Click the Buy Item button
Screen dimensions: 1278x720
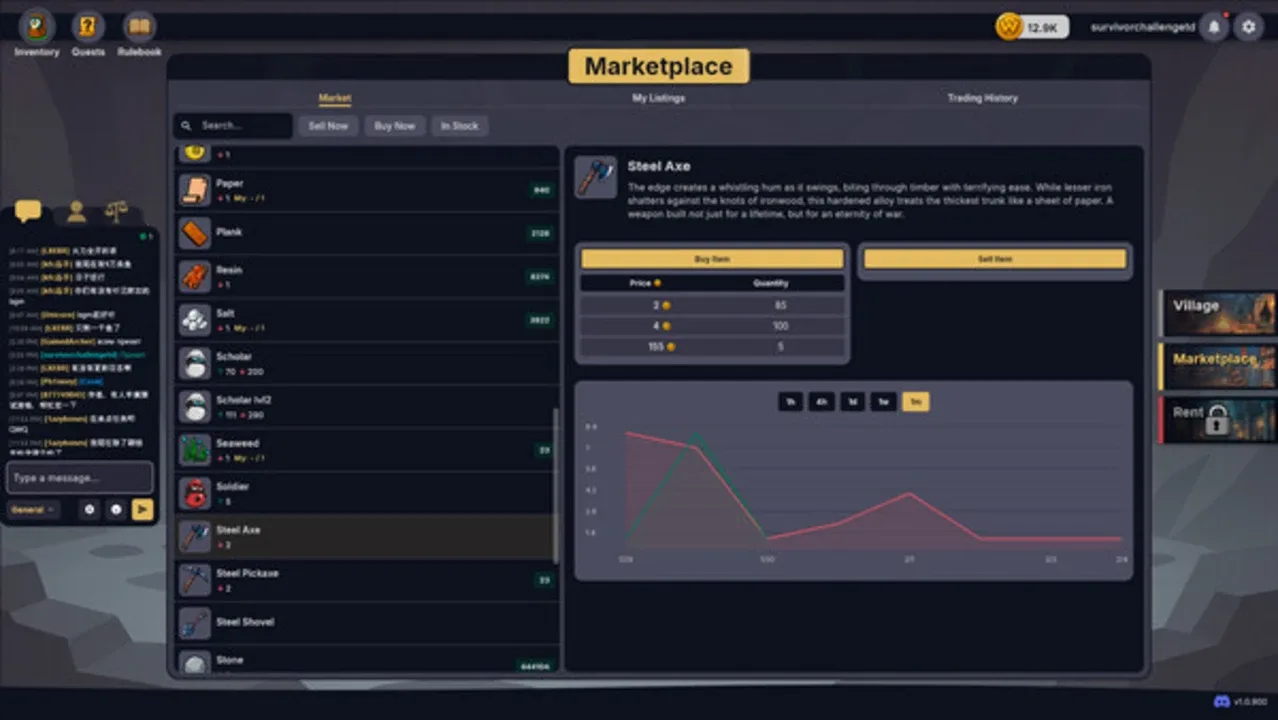712,259
